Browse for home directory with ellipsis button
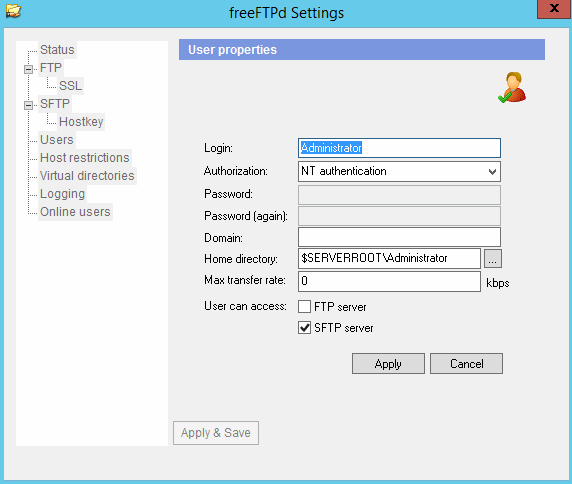Screen dimensions: 572x484 coord(493,259)
